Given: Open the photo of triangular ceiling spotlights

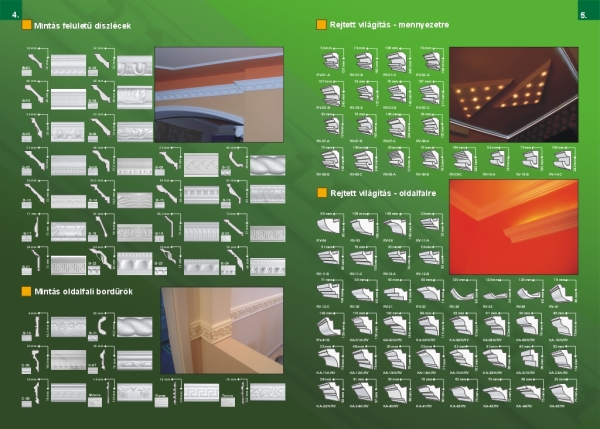Looking at the screenshot, I should [x=514, y=95].
